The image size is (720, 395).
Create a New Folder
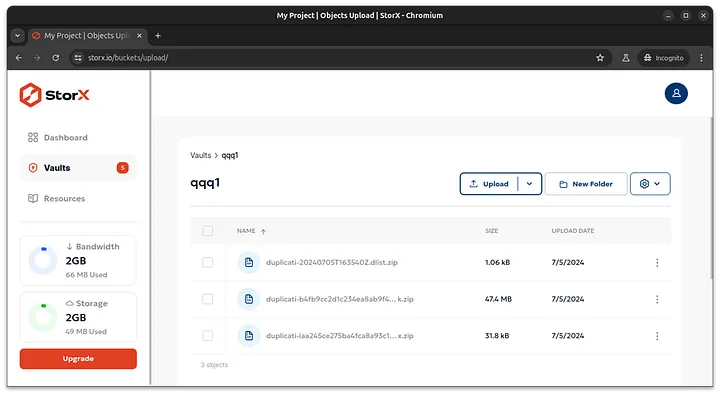[586, 184]
